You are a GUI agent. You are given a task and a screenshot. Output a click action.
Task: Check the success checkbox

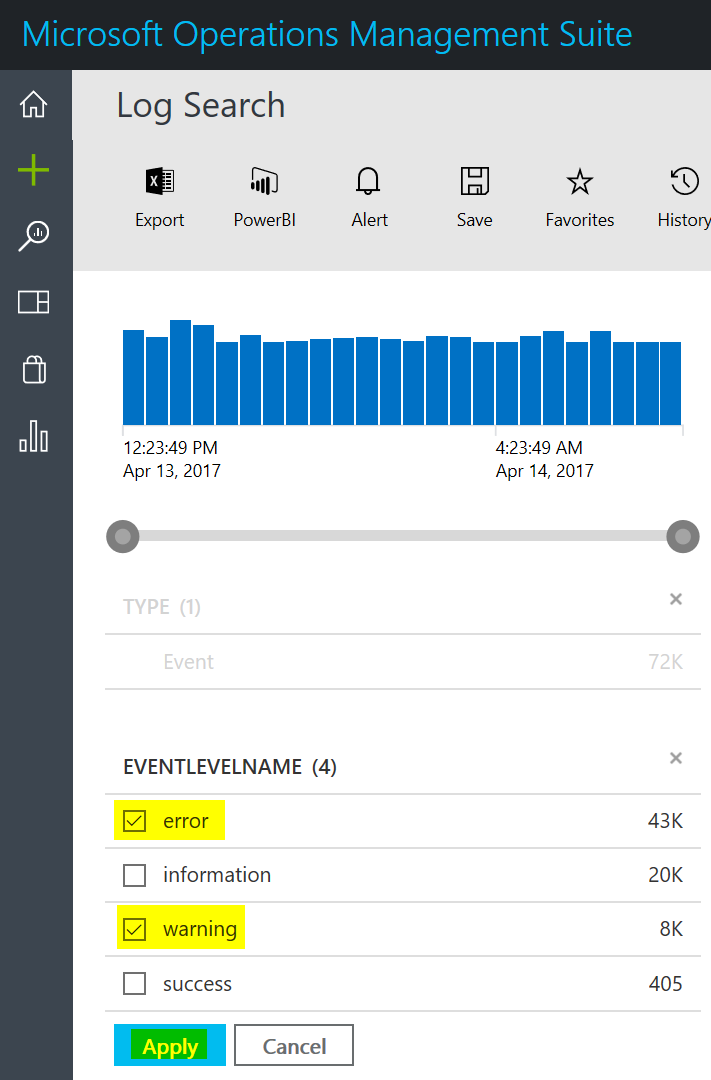pos(134,984)
